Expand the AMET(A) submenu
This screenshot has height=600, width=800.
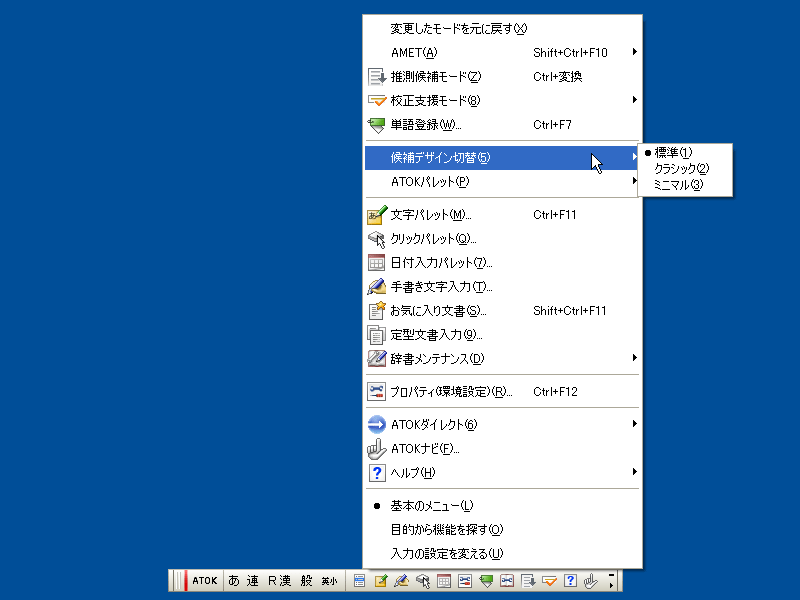pyautogui.click(x=502, y=53)
